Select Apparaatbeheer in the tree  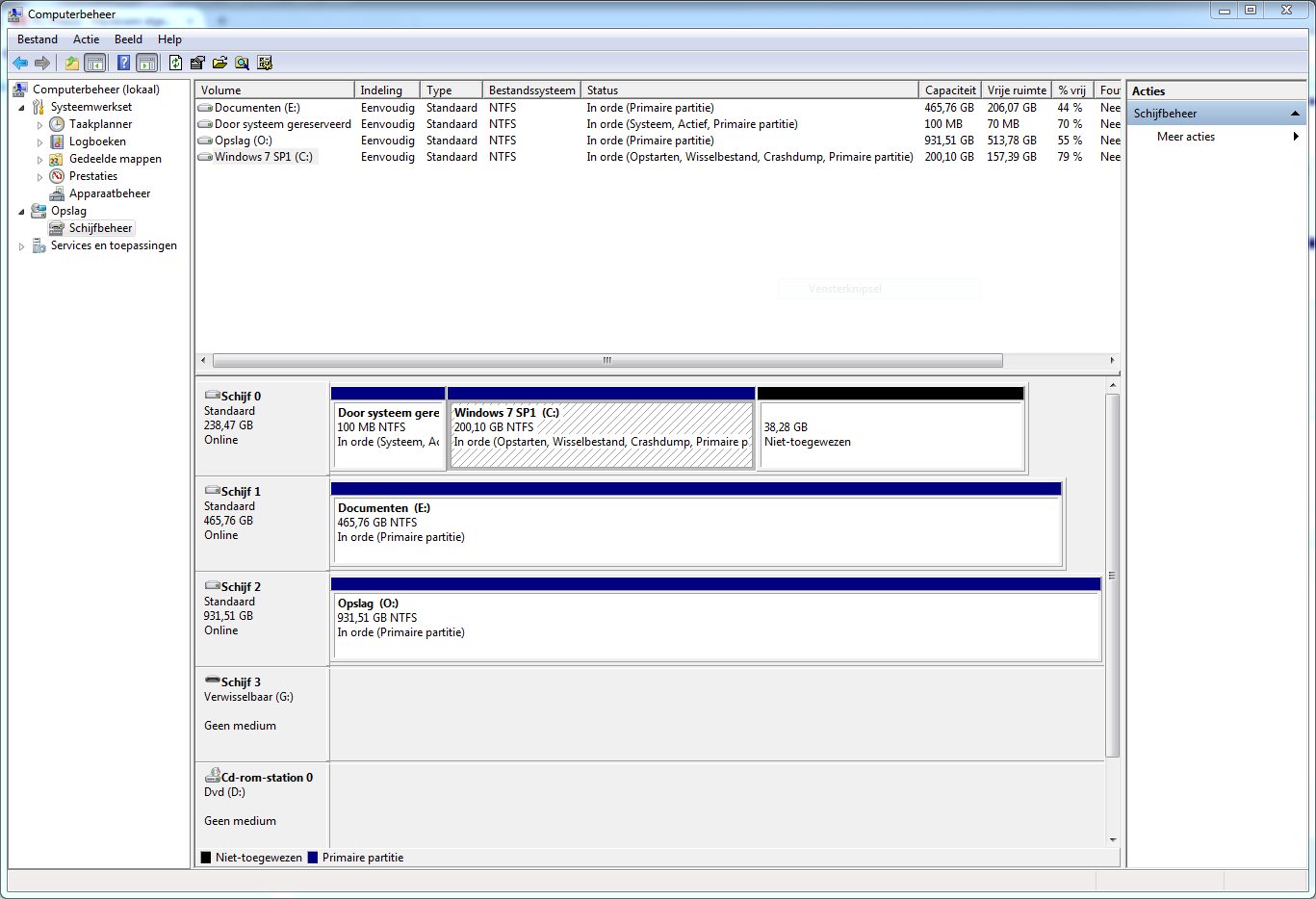tap(110, 193)
